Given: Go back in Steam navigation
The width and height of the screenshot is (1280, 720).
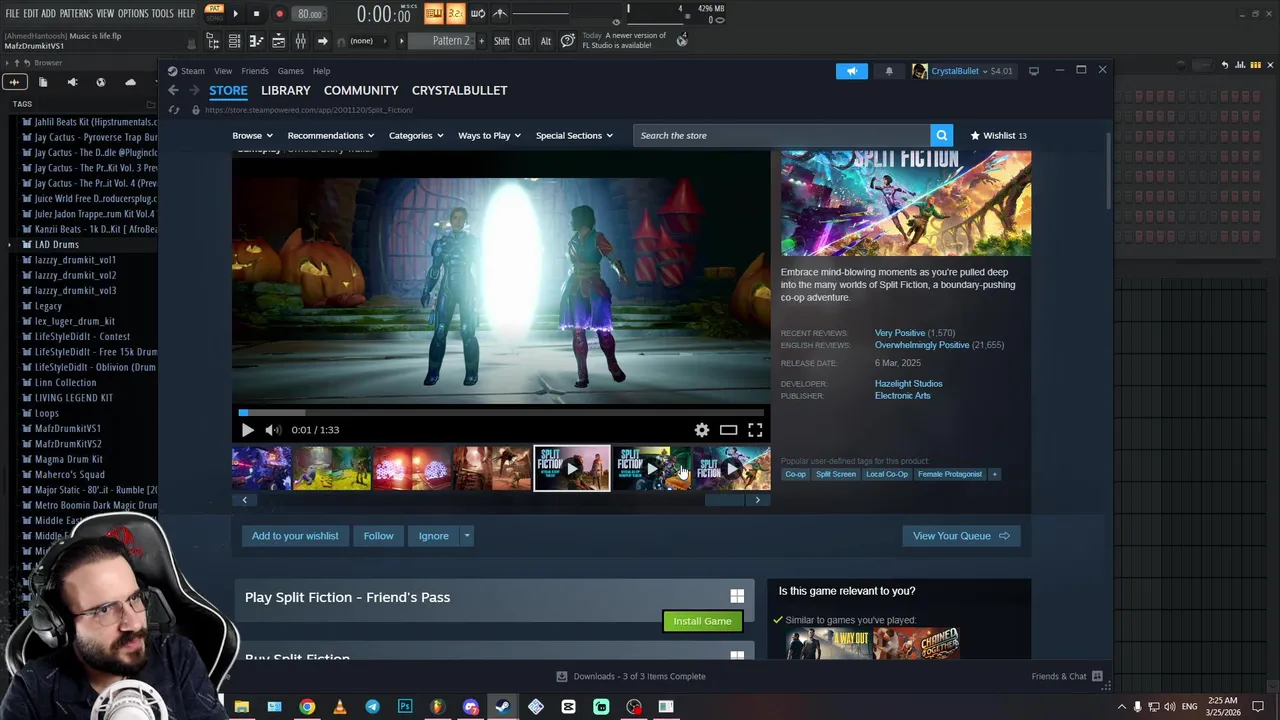Looking at the screenshot, I should coord(173,90).
